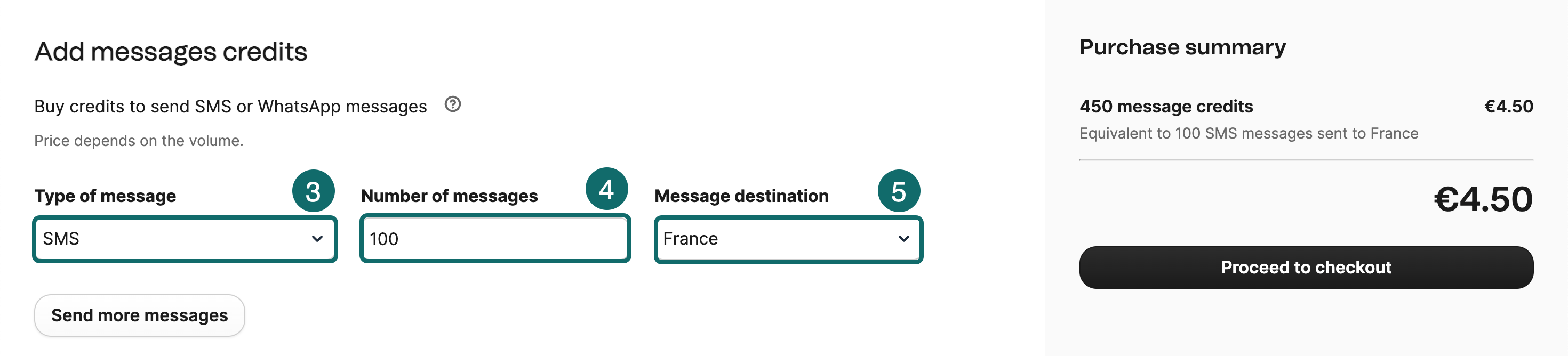Click the large €4.50 total price
The height and width of the screenshot is (356, 1568).
click(x=1482, y=199)
